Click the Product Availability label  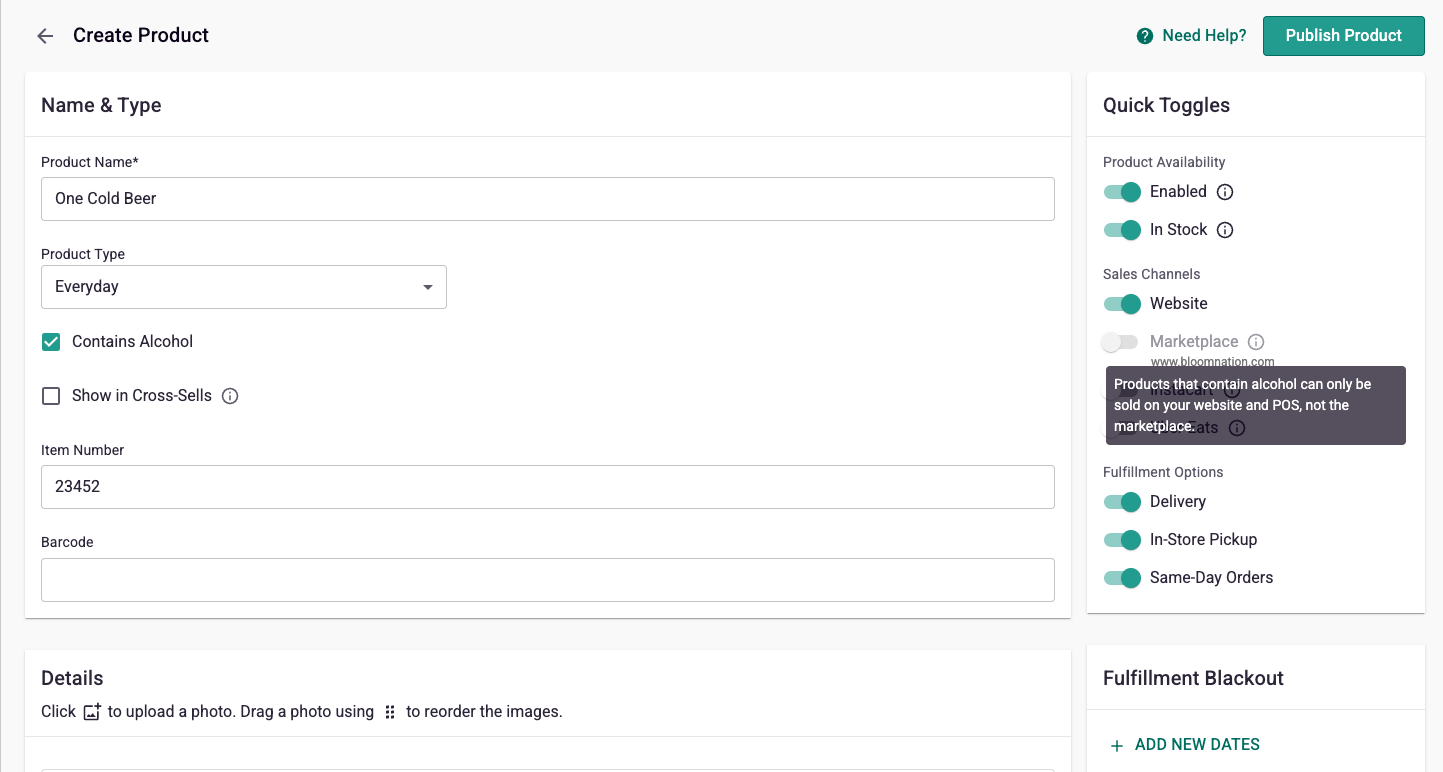tap(1164, 162)
